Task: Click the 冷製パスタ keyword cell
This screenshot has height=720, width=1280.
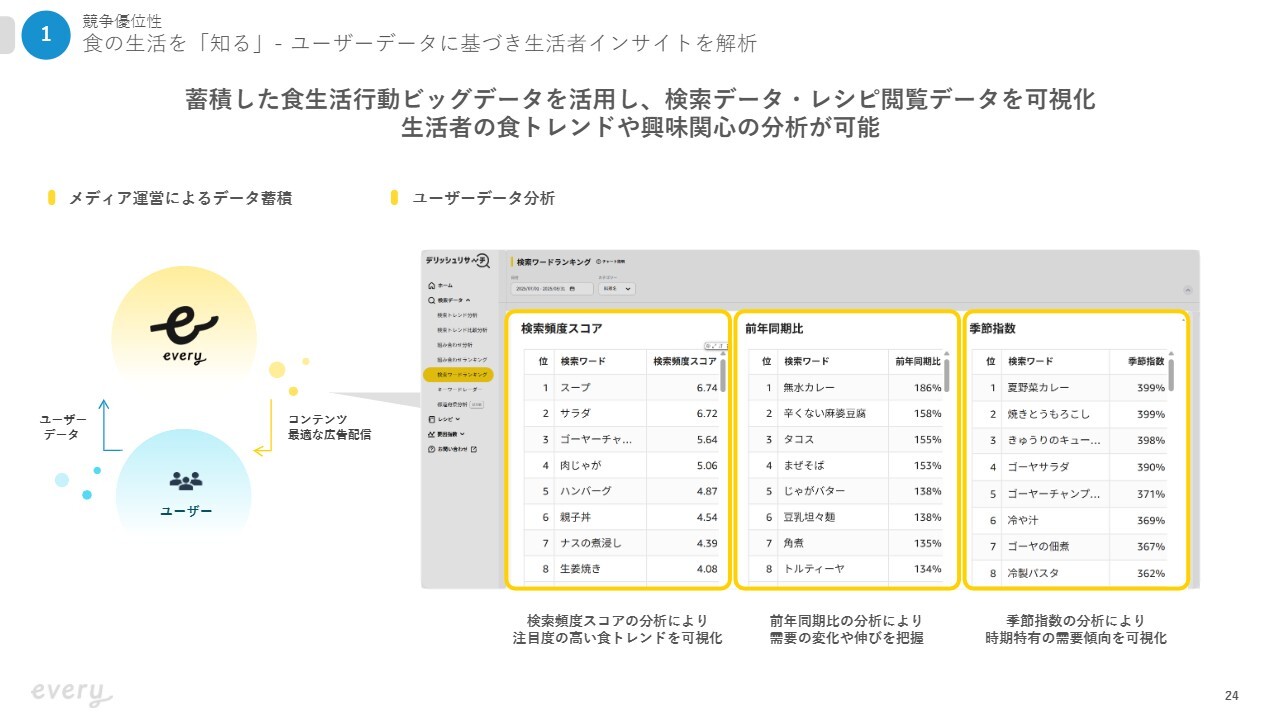Action: coord(1033,573)
